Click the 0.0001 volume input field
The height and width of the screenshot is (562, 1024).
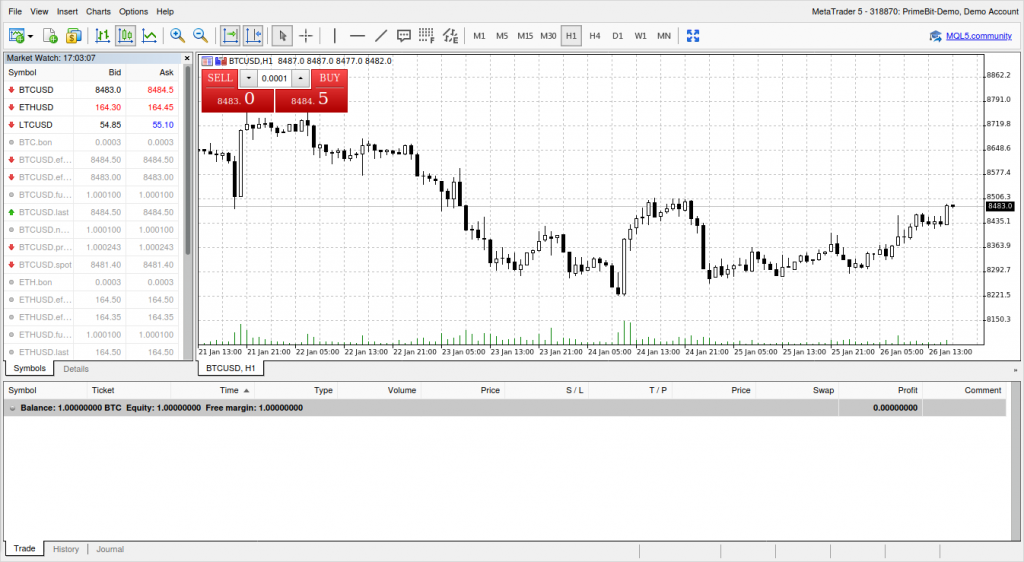[x=274, y=78]
